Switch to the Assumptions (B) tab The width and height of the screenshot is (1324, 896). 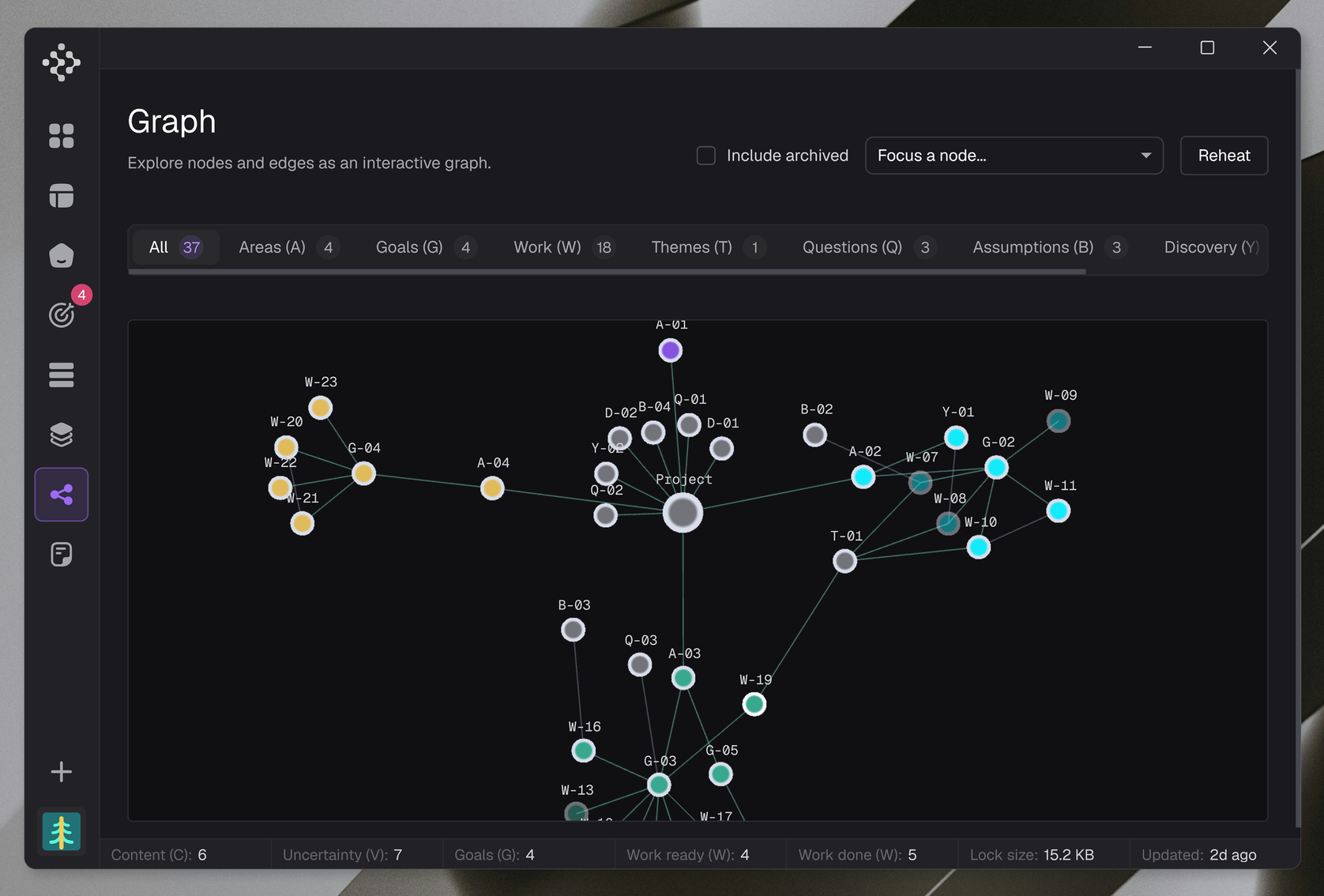coord(1049,247)
